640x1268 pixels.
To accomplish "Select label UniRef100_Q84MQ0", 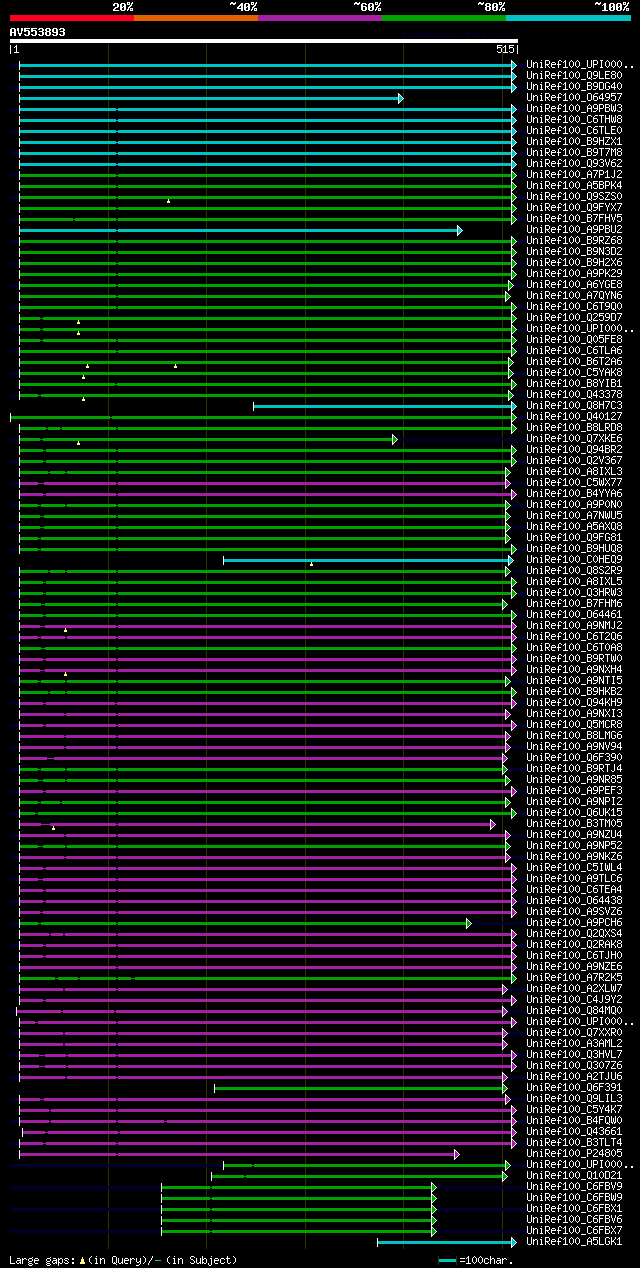I will point(574,1011).
